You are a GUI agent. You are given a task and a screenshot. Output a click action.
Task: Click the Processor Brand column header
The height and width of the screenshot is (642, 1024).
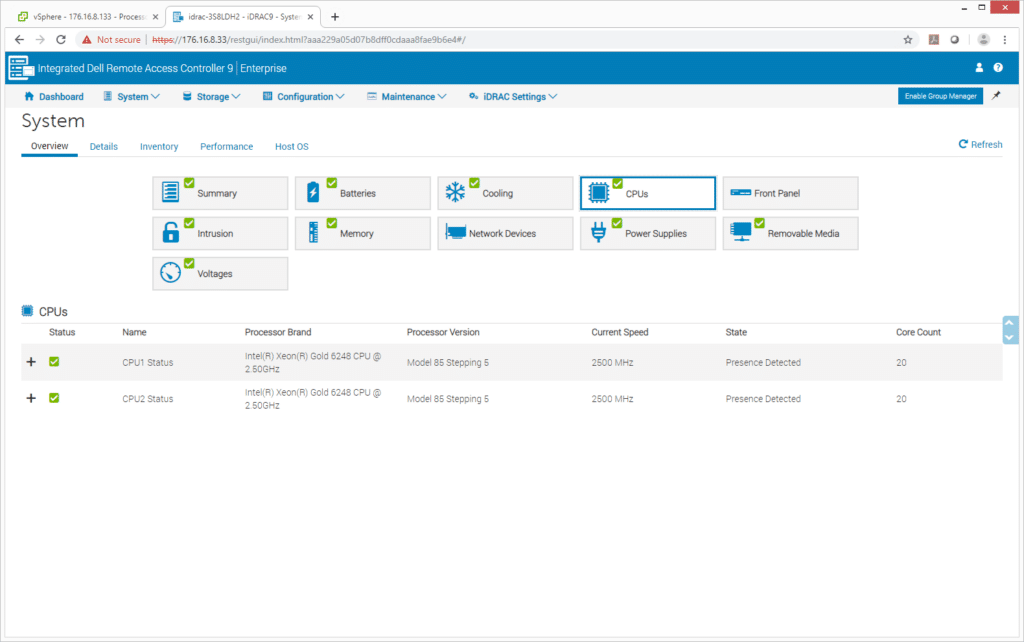click(278, 332)
